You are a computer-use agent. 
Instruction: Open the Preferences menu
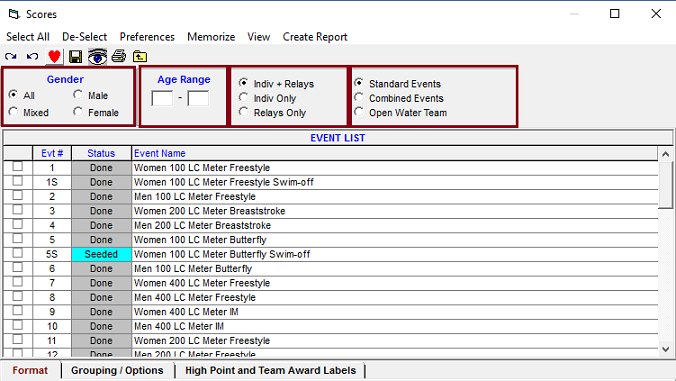[147, 37]
